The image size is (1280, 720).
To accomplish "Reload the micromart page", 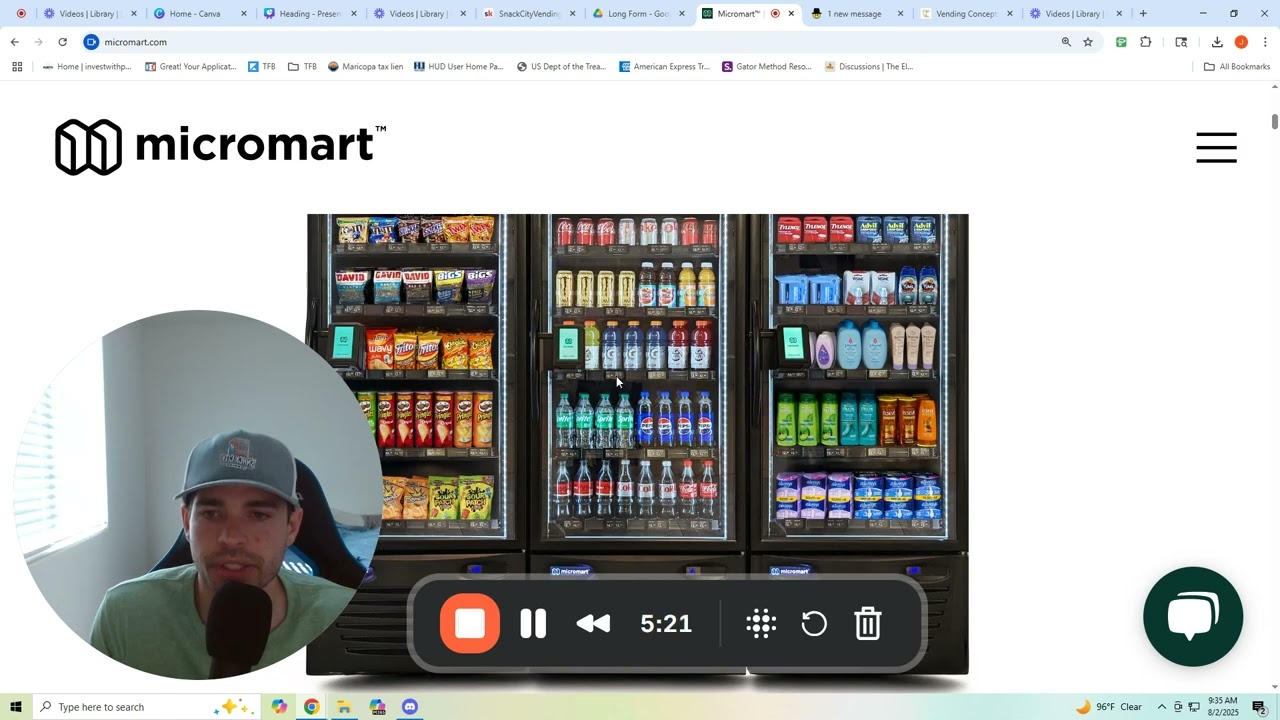I will (x=62, y=42).
